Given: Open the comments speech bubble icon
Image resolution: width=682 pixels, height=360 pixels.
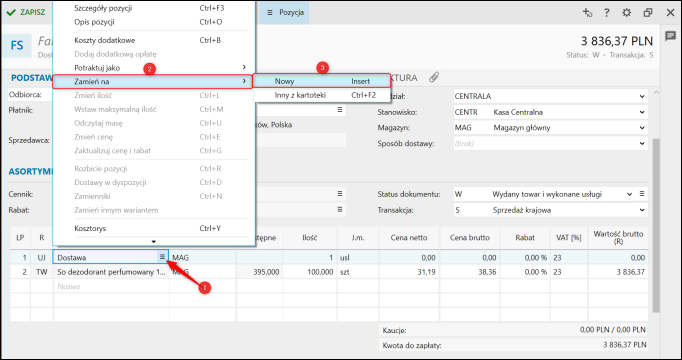Looking at the screenshot, I should (x=670, y=36).
